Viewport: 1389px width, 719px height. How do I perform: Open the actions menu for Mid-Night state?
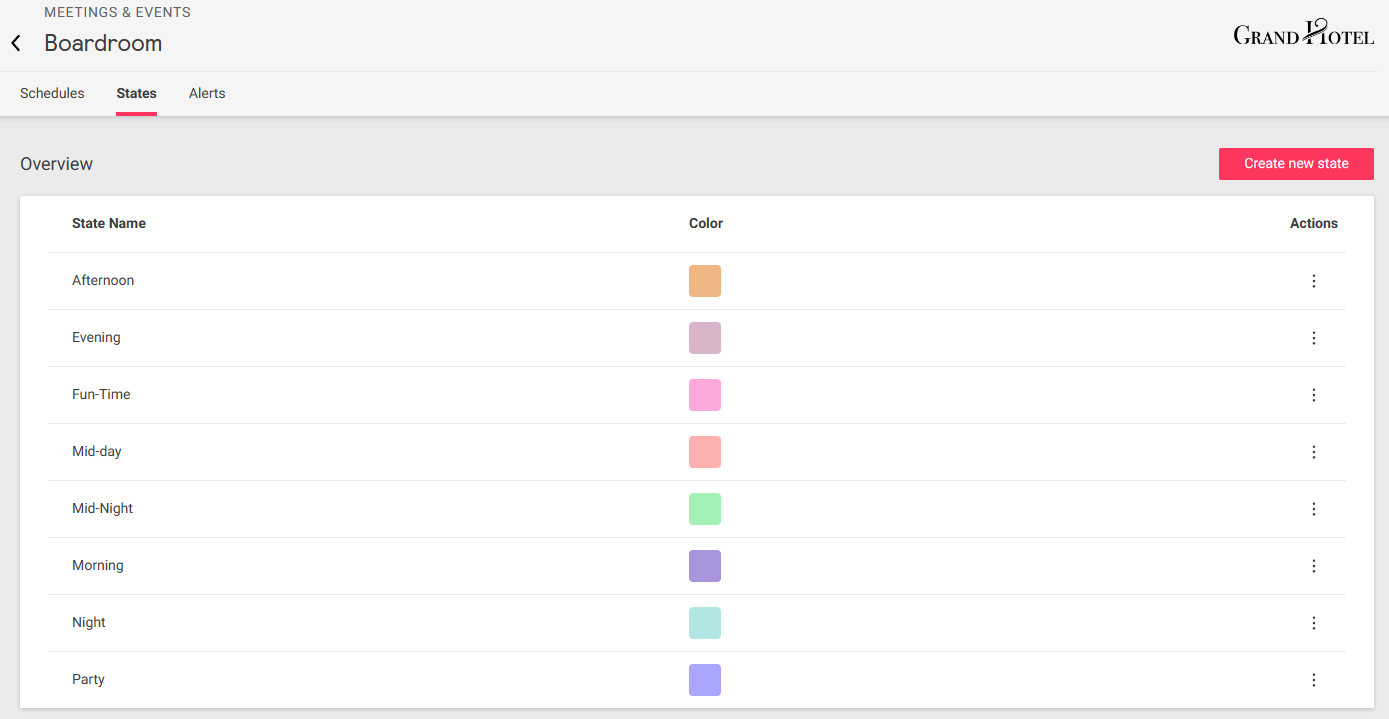pyautogui.click(x=1314, y=509)
